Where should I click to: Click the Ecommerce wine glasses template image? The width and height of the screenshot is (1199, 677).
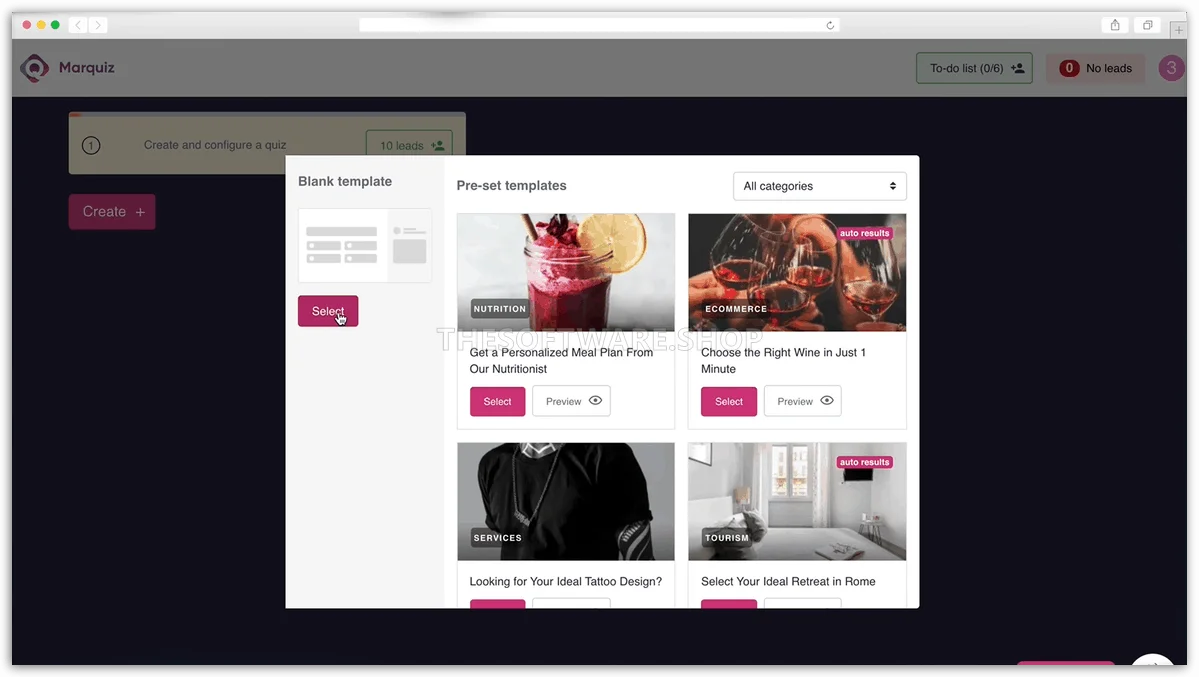coord(797,272)
